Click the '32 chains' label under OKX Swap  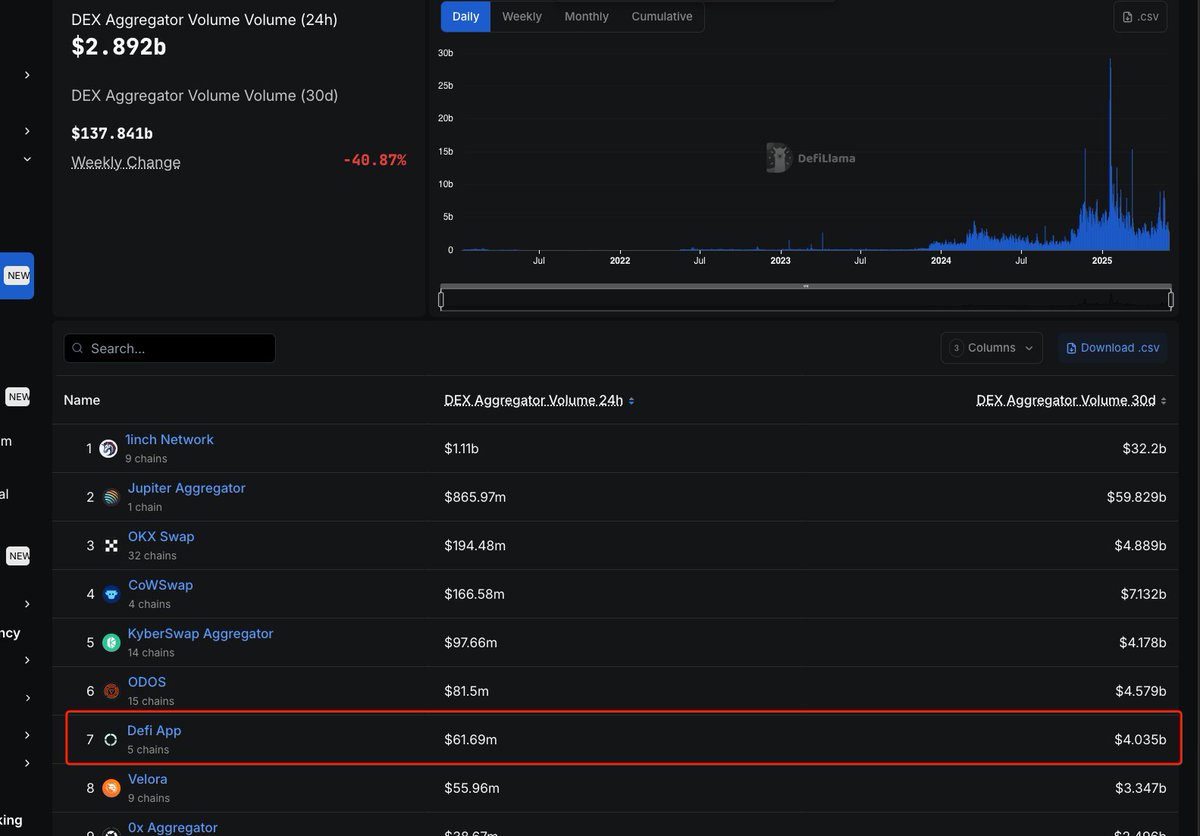point(152,556)
